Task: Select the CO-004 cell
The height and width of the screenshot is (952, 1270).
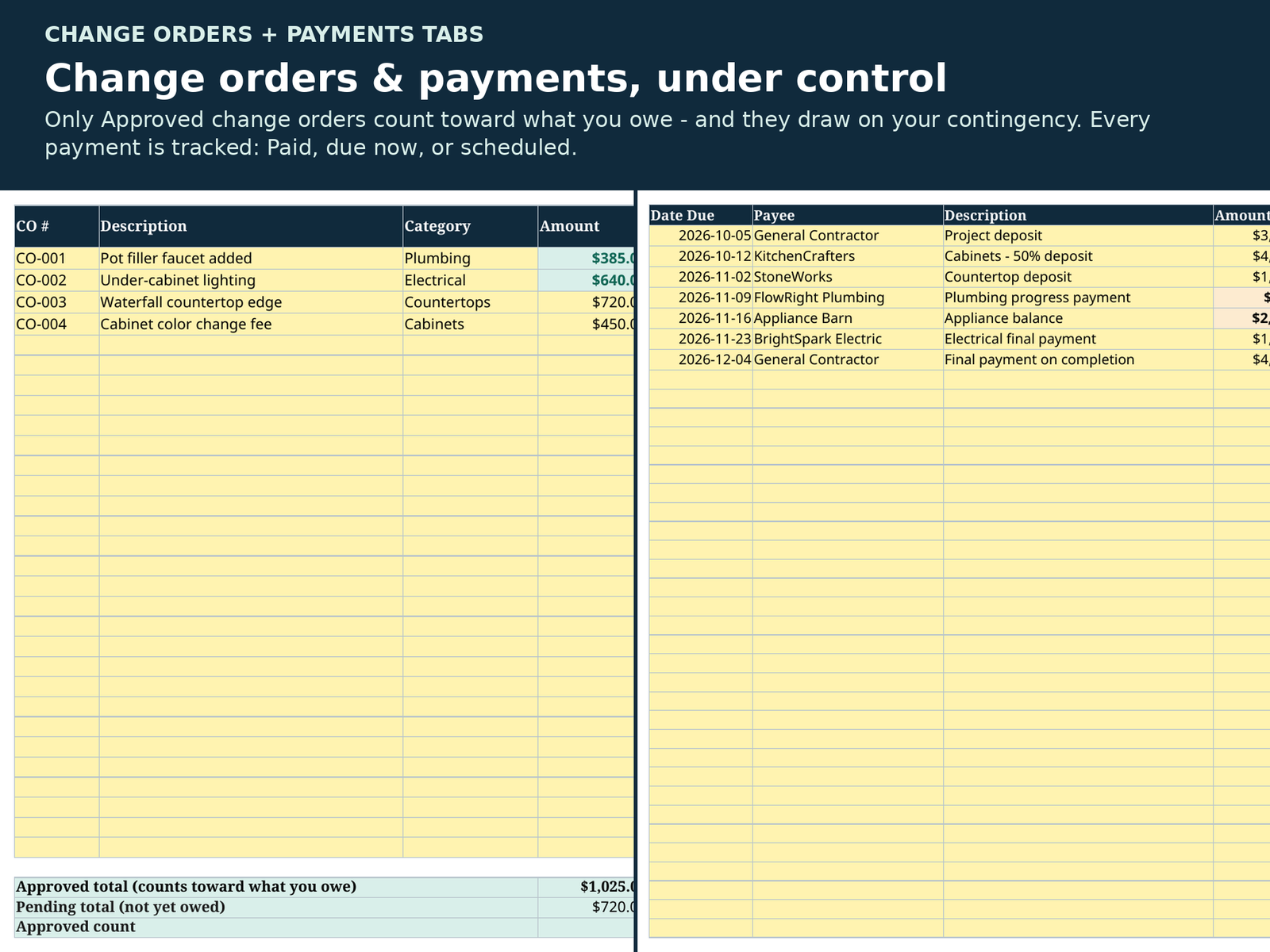Action: tap(57, 324)
